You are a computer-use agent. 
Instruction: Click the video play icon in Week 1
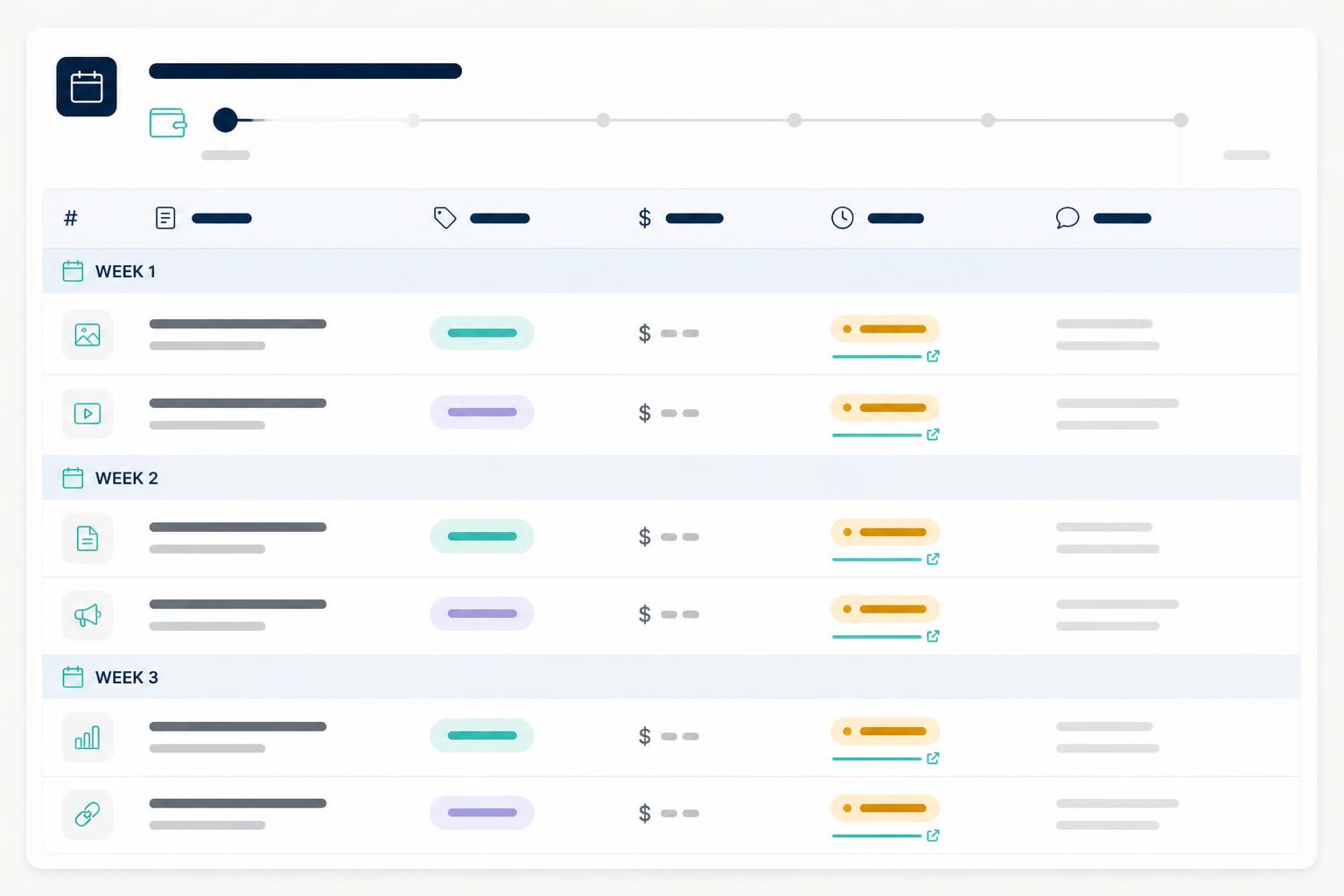click(x=87, y=413)
